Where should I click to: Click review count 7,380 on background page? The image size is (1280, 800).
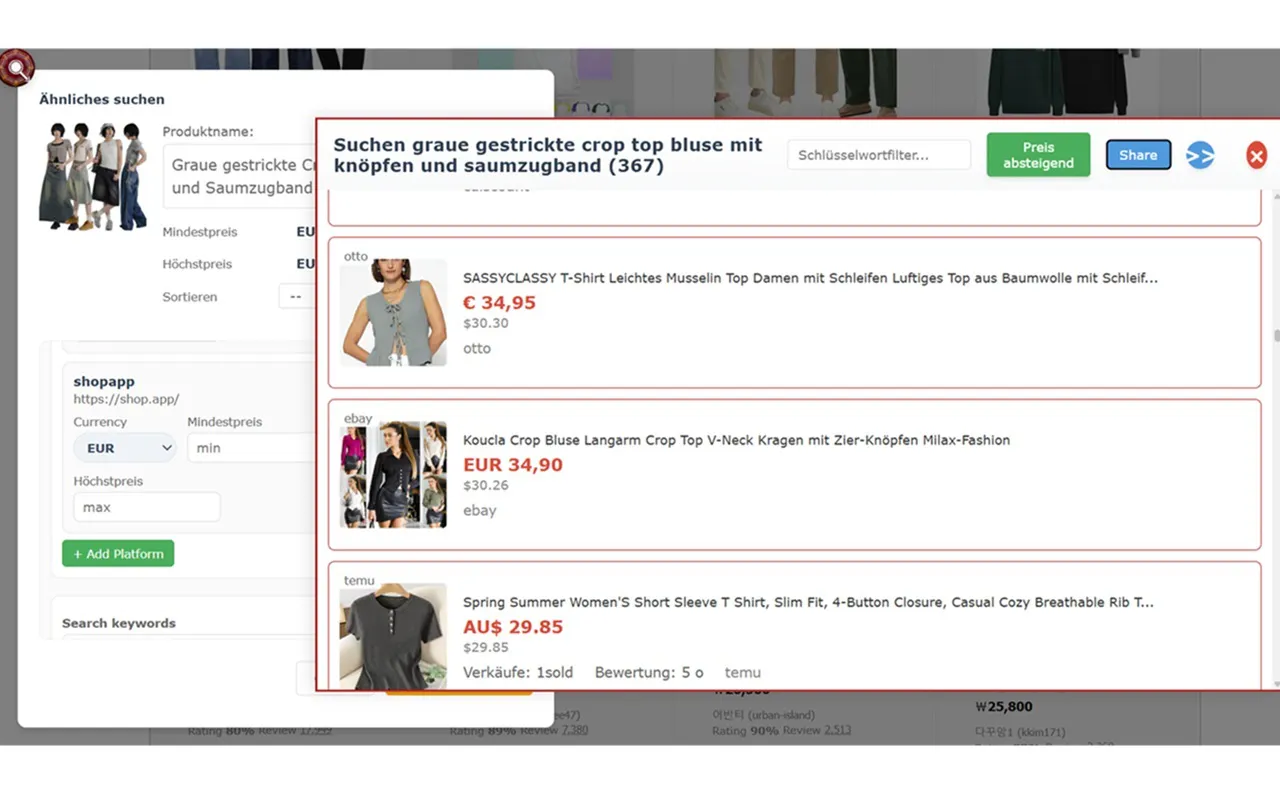pos(575,730)
